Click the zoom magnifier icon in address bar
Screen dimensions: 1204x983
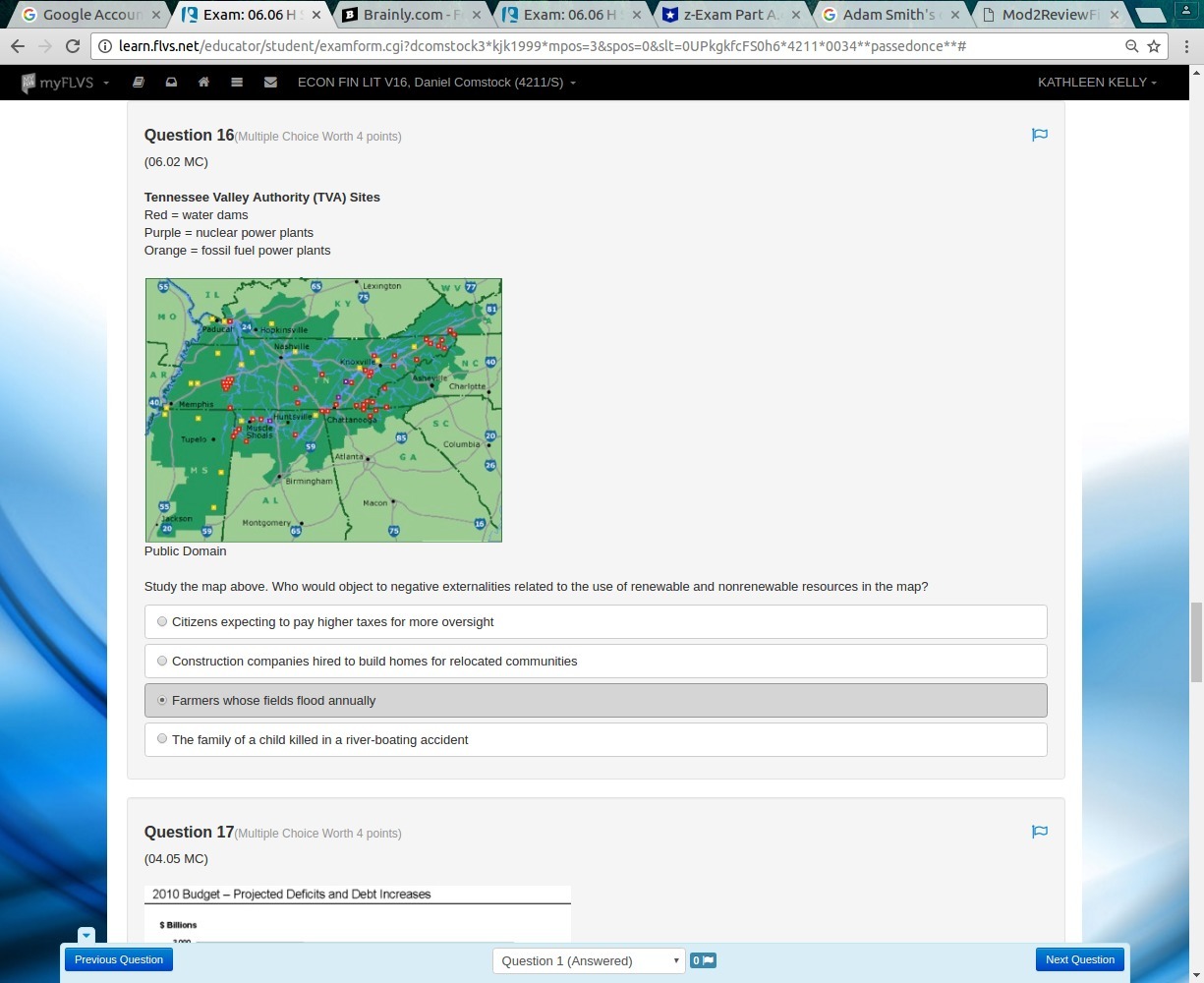coord(1132,46)
